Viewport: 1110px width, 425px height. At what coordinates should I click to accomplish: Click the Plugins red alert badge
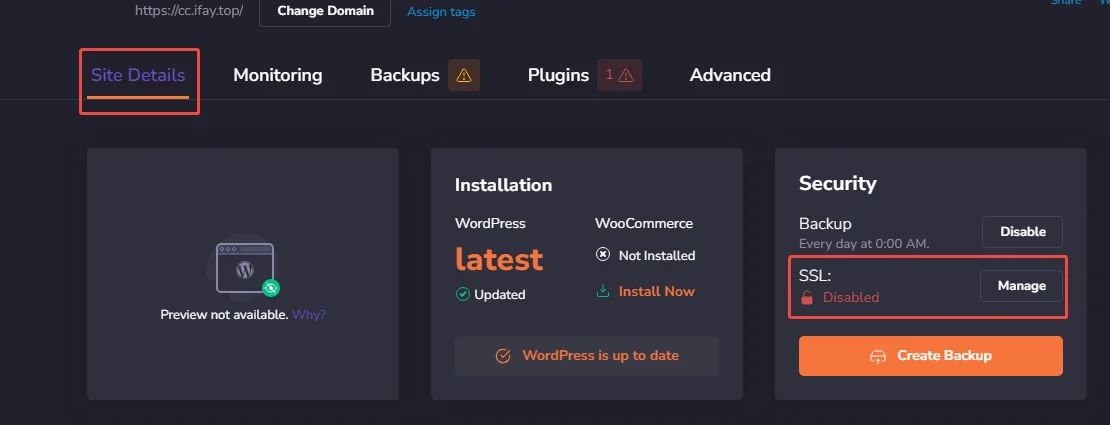(619, 75)
